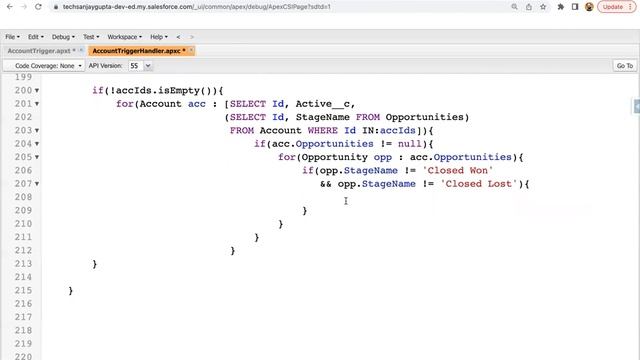Click the Go To button
The width and height of the screenshot is (640, 360).
[624, 65]
